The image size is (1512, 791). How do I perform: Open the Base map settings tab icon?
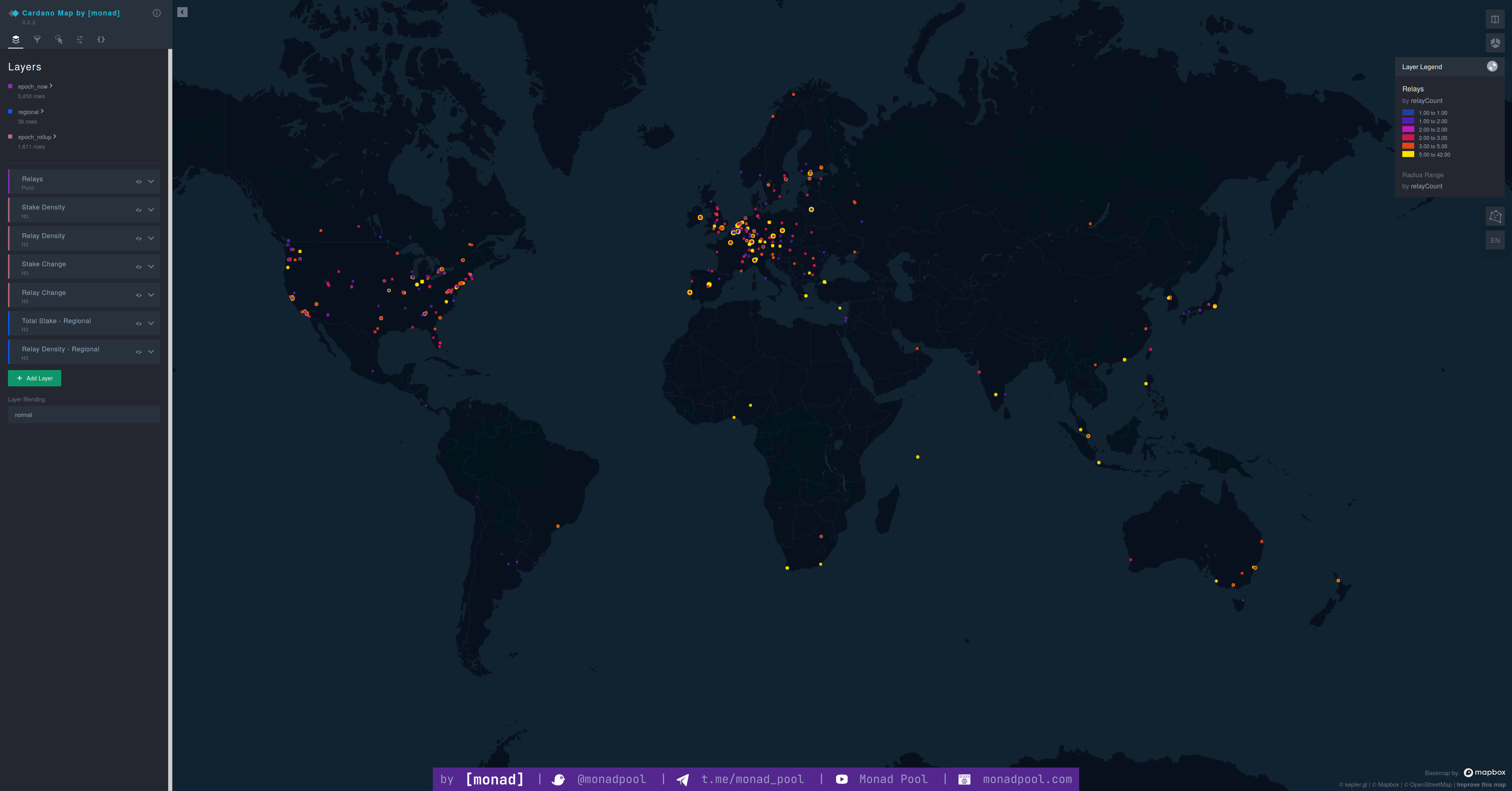(x=80, y=39)
